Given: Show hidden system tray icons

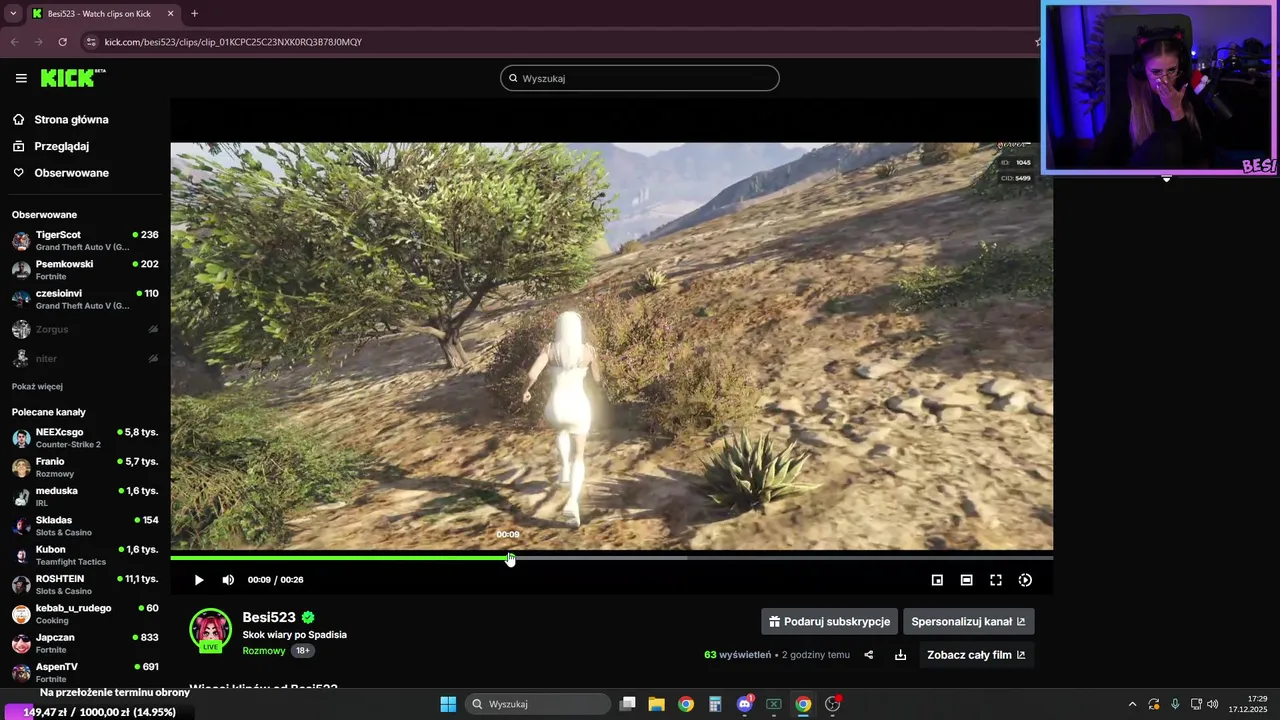Looking at the screenshot, I should (1132, 704).
